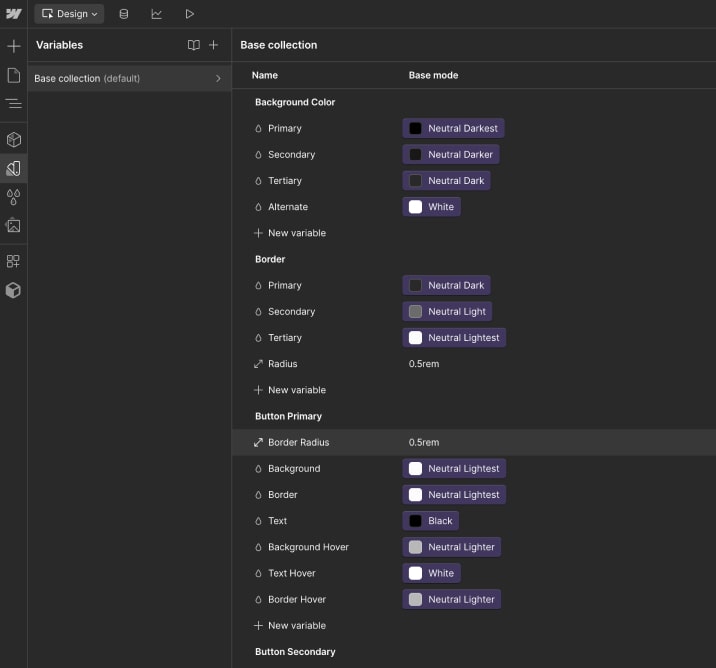Open the Add elements plus panel

[14, 46]
